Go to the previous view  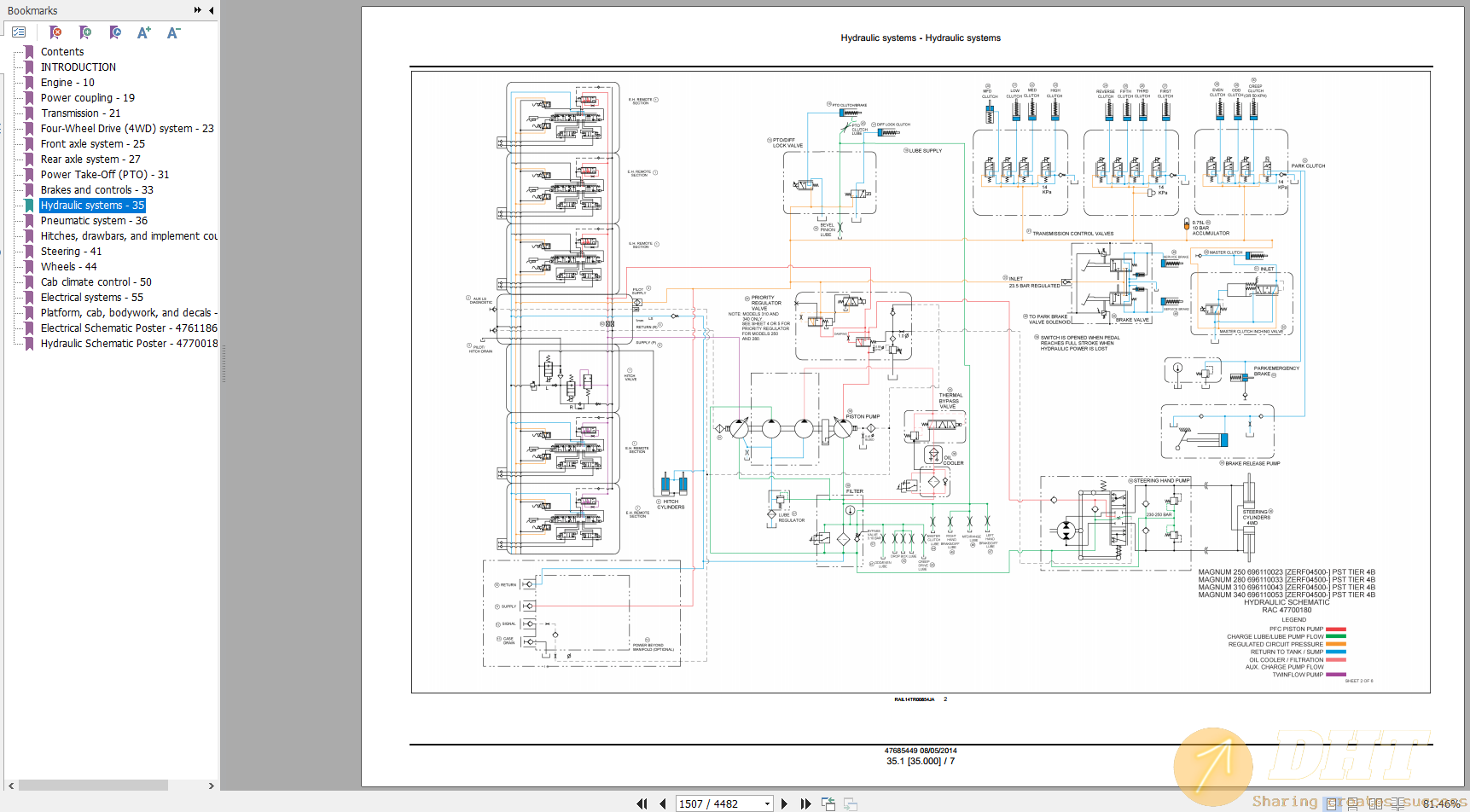pos(828,803)
